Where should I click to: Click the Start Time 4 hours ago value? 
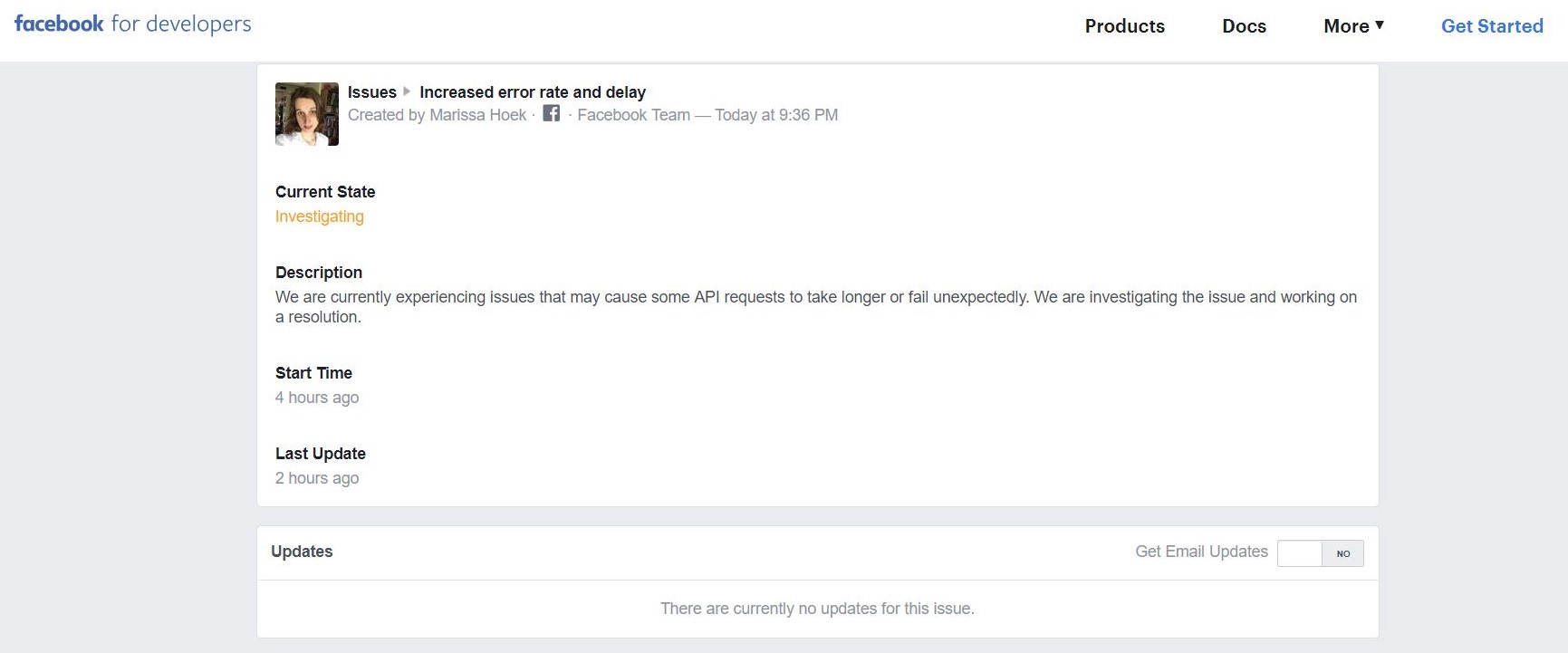coord(317,398)
